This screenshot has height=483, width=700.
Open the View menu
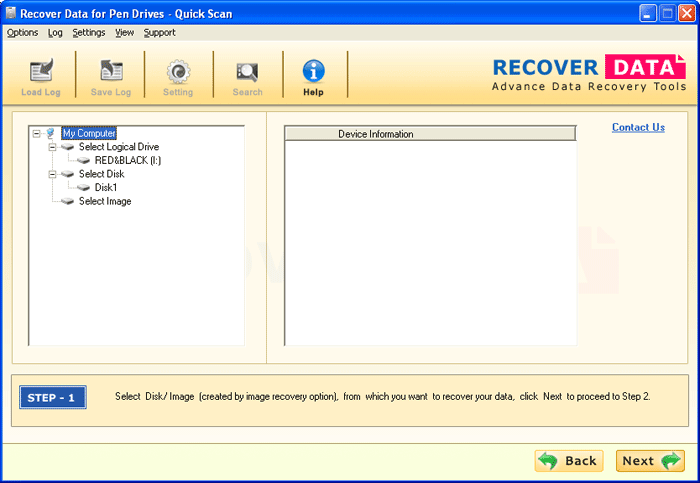tap(124, 32)
